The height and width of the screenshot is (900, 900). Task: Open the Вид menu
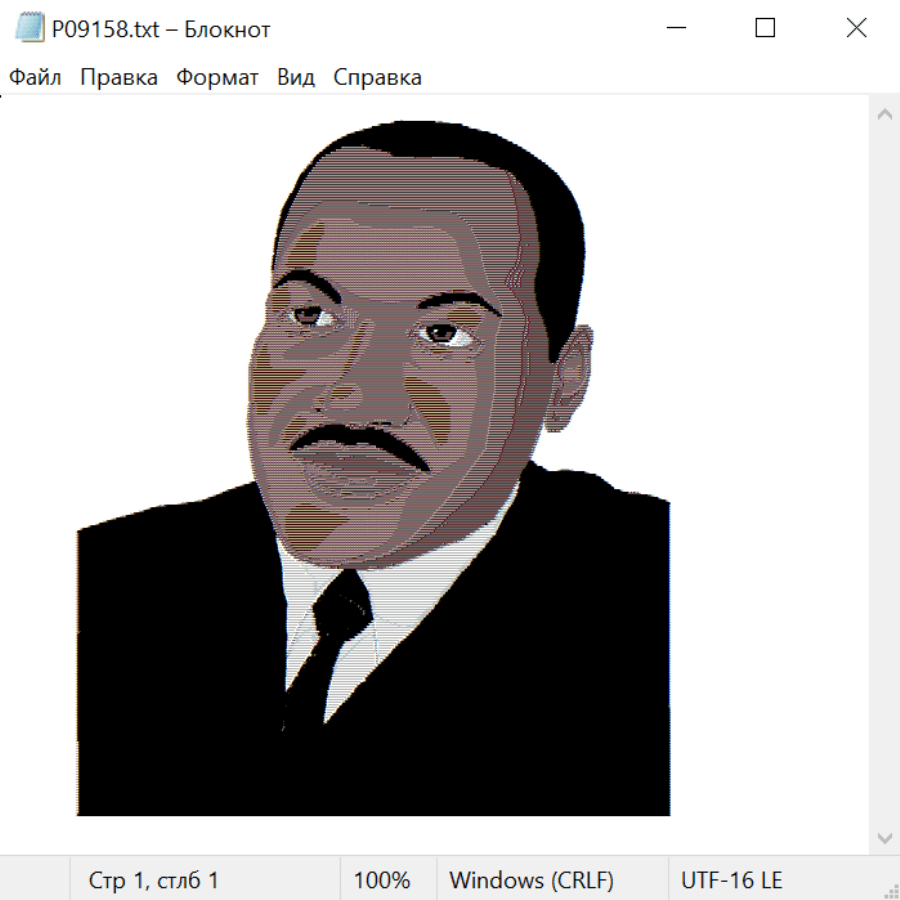click(x=296, y=78)
